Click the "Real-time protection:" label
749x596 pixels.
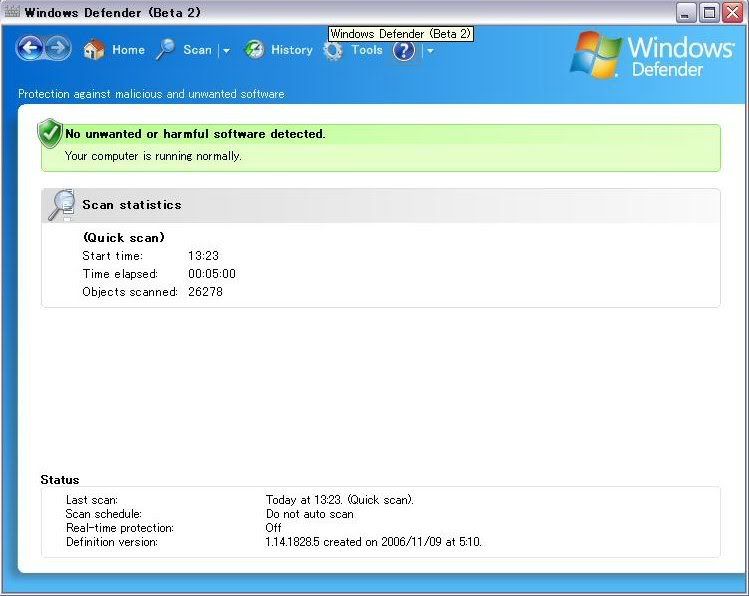point(120,528)
